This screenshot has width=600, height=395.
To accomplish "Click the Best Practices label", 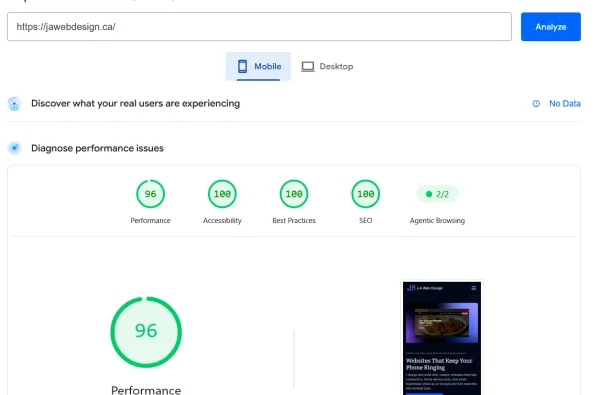I will tap(294, 220).
